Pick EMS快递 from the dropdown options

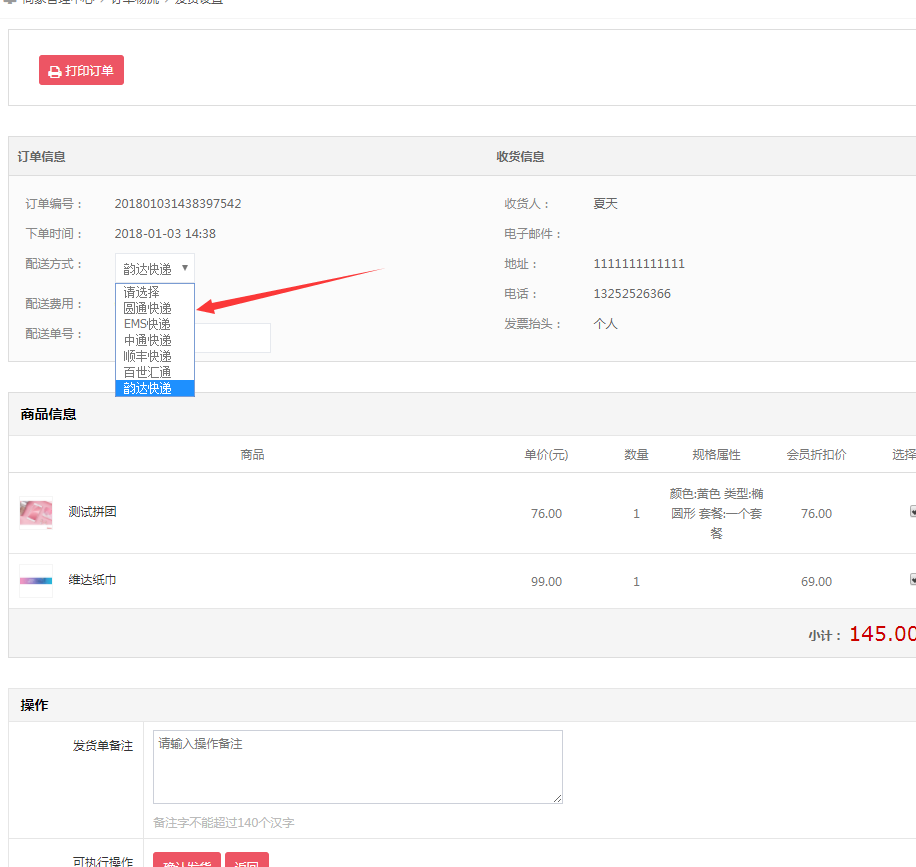point(147,324)
